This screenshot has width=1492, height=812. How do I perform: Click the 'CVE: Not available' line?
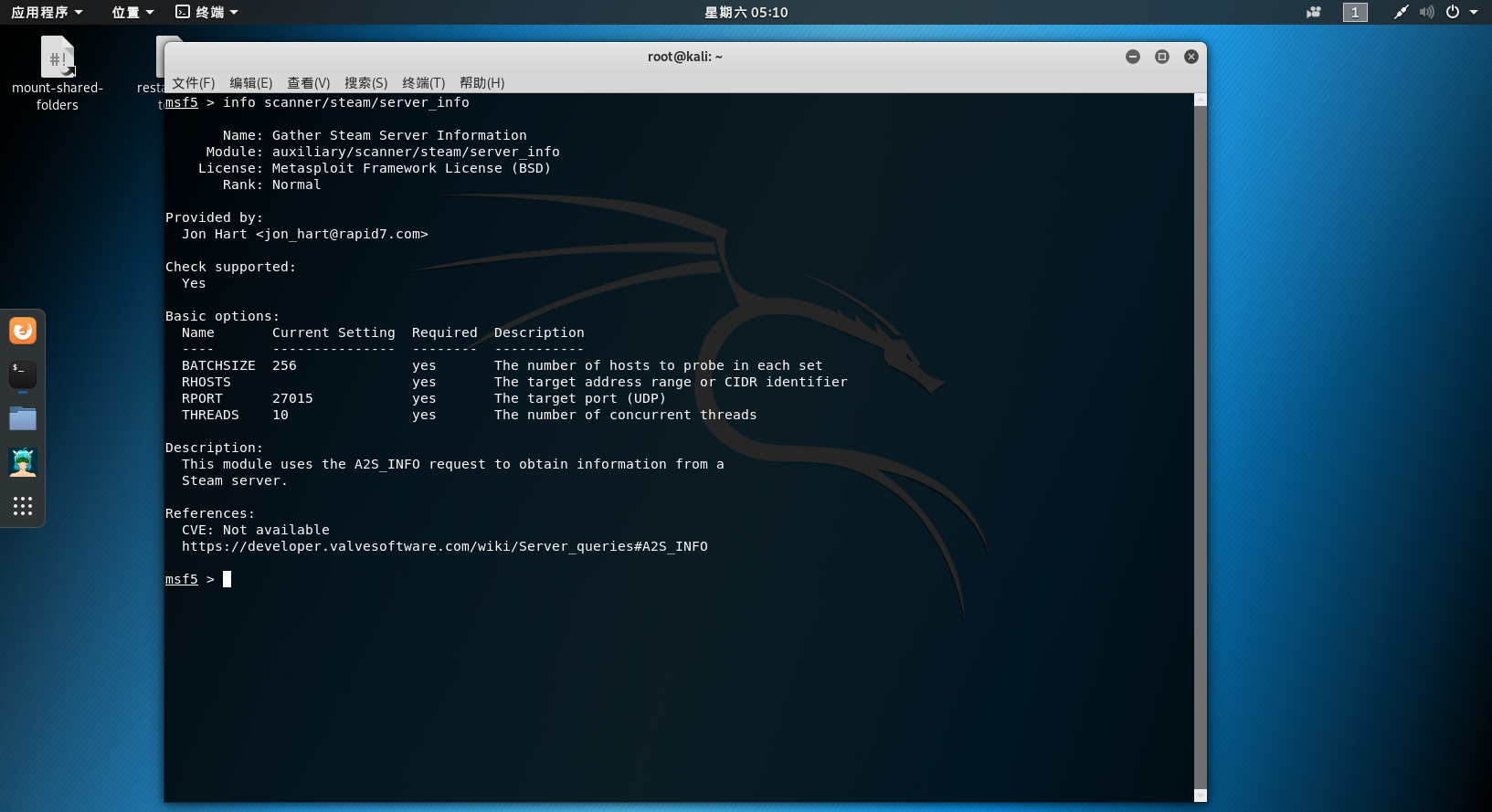(x=255, y=530)
